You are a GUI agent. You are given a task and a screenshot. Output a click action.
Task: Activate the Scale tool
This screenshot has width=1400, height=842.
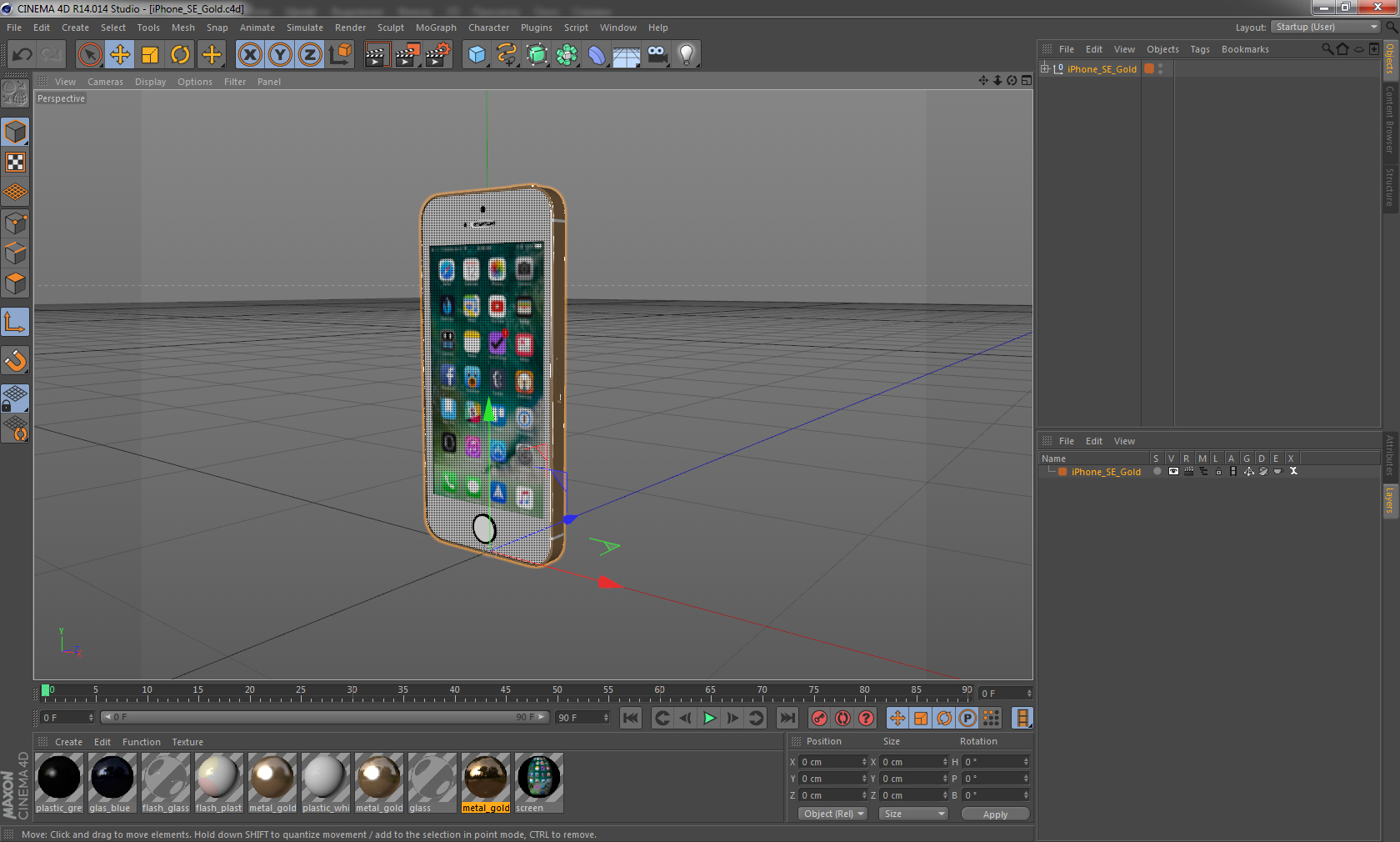pyautogui.click(x=150, y=55)
